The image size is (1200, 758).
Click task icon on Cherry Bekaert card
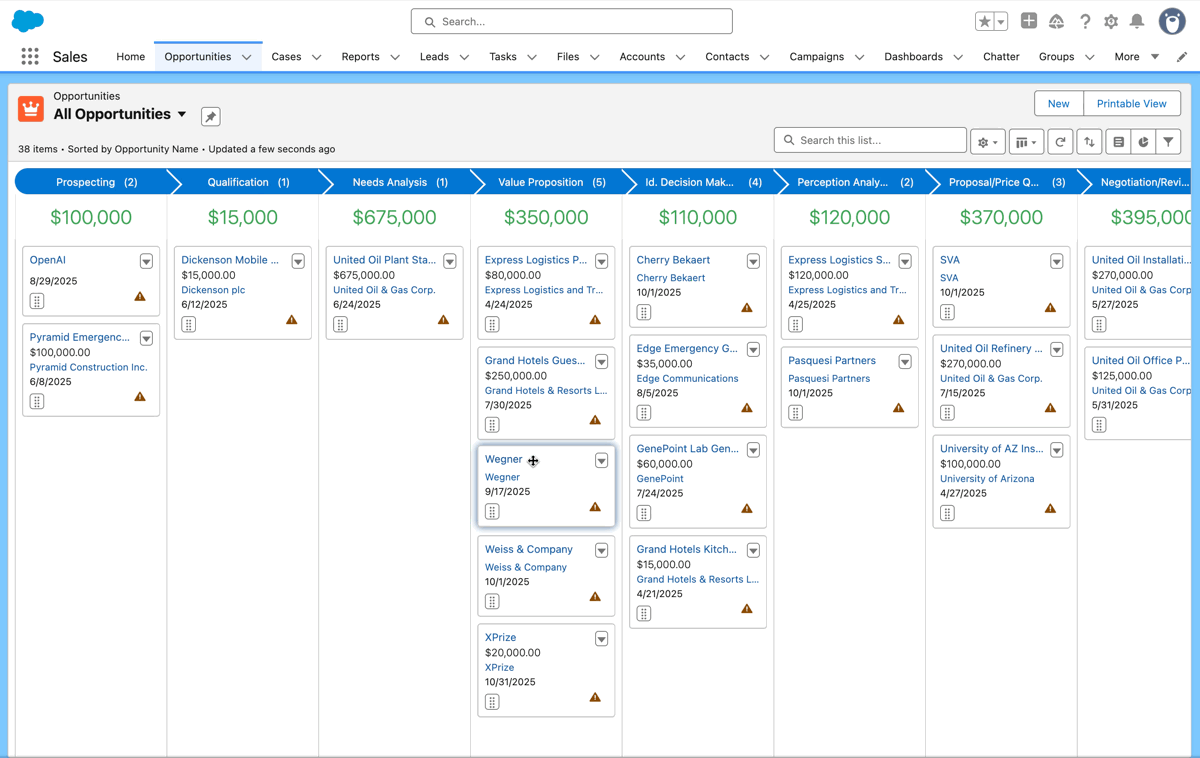[x=644, y=313]
